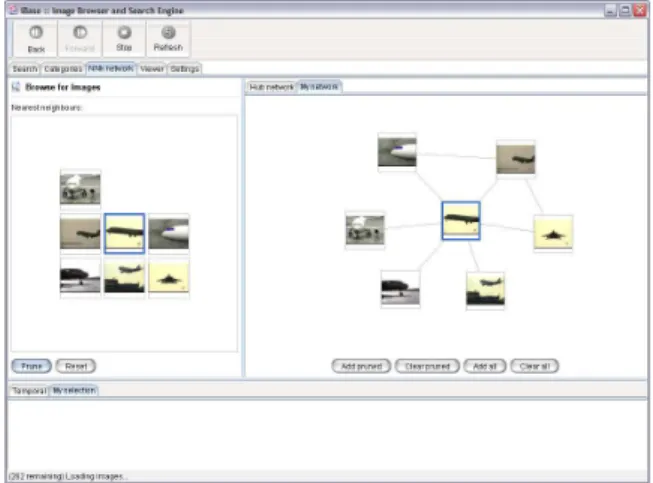Viewport: 653px width, 483px height.
Task: Click the black-and-white runway node in network graph
Action: click(x=400, y=290)
